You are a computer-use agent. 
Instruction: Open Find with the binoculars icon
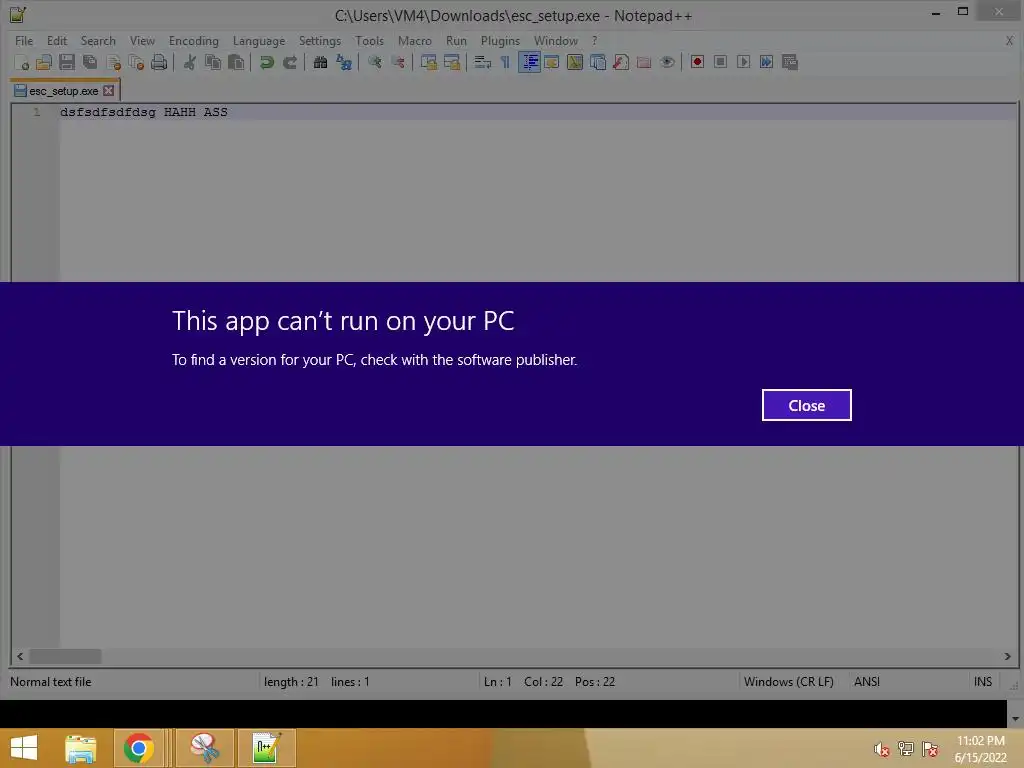point(320,62)
